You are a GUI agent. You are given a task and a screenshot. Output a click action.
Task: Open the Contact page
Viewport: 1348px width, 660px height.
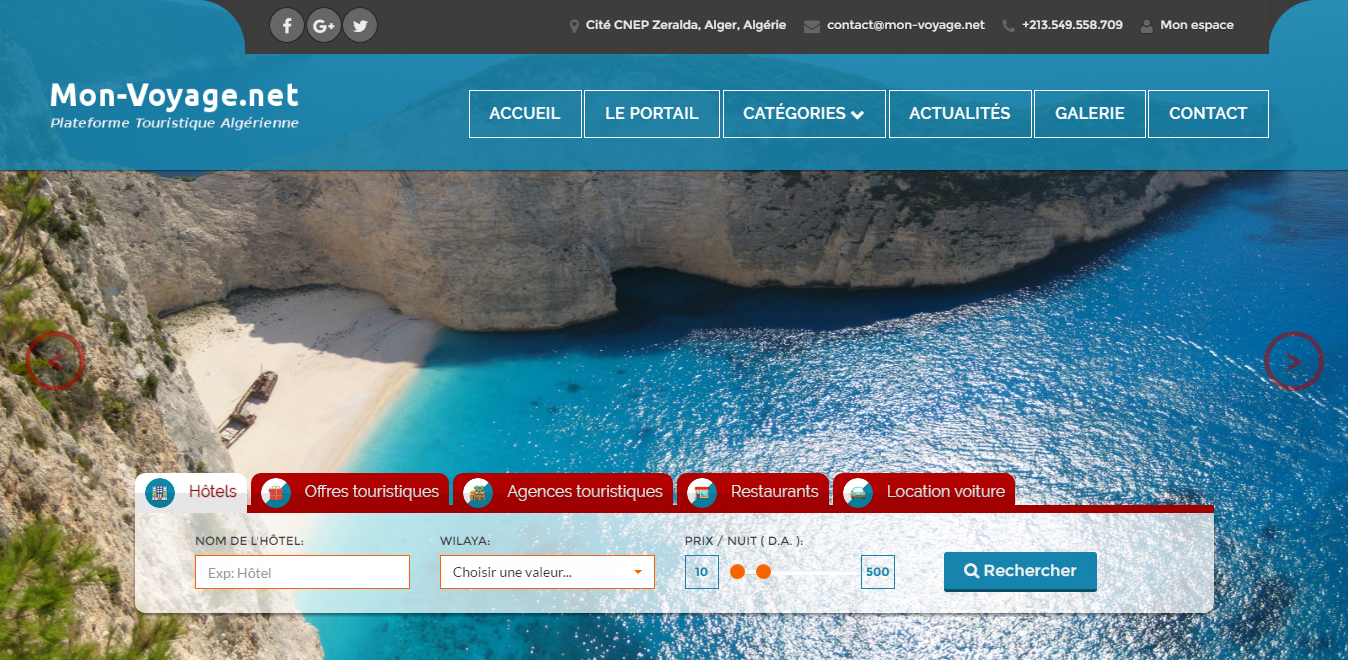pos(1208,114)
